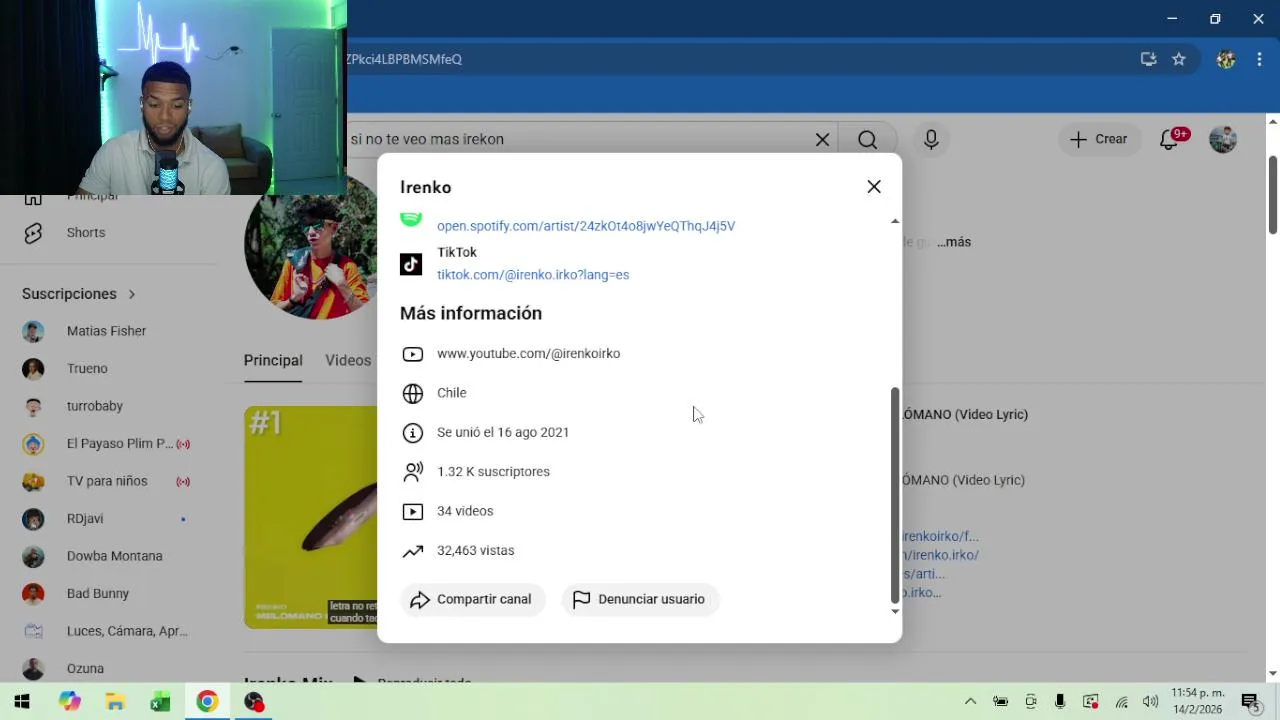Screen dimensions: 1280x720
Task: Click the info icon beside join date
Action: (x=413, y=433)
